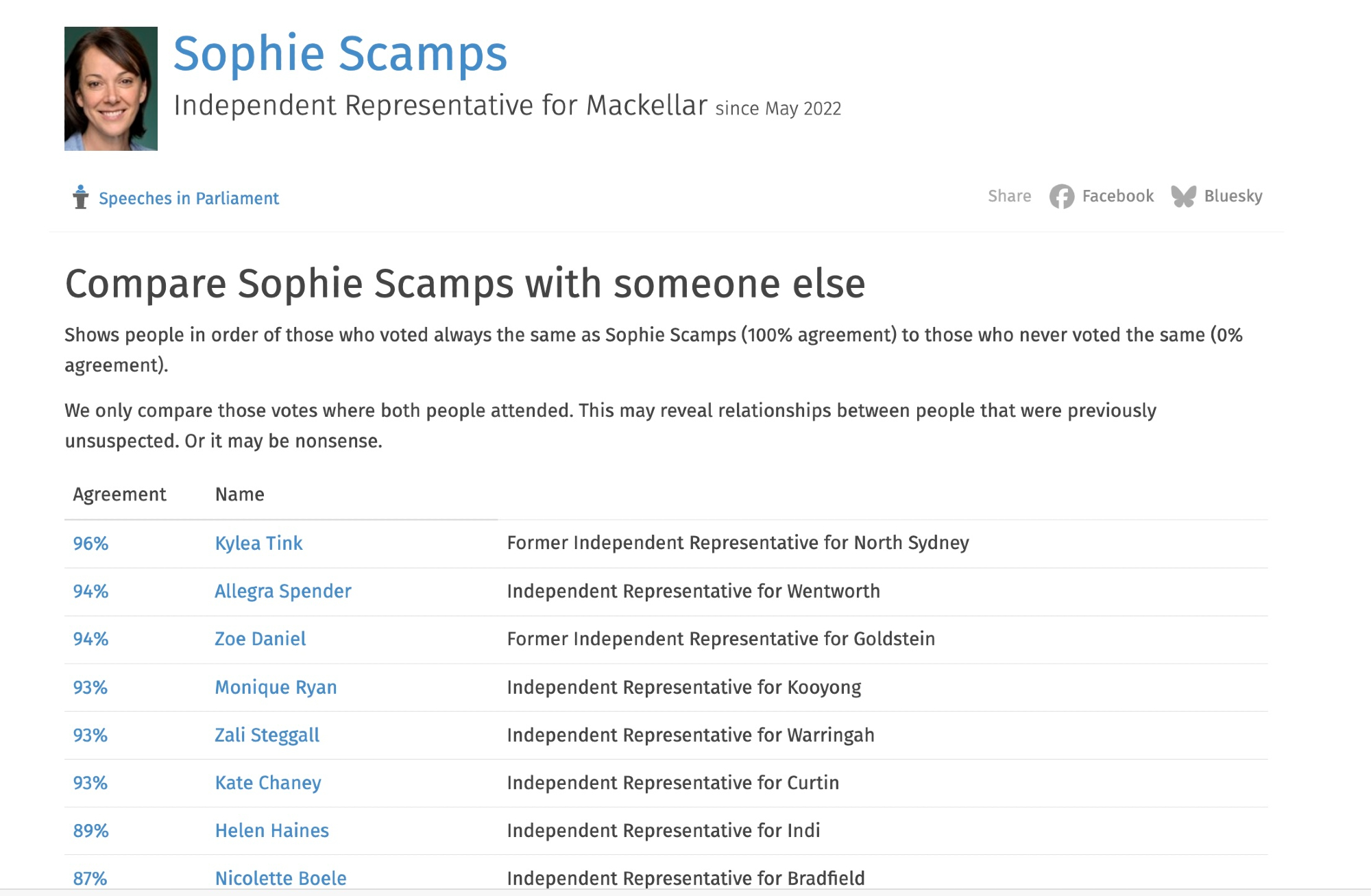Image resolution: width=1371 pixels, height=896 pixels.
Task: Open Nicolette Boele's profile link
Action: (x=280, y=878)
